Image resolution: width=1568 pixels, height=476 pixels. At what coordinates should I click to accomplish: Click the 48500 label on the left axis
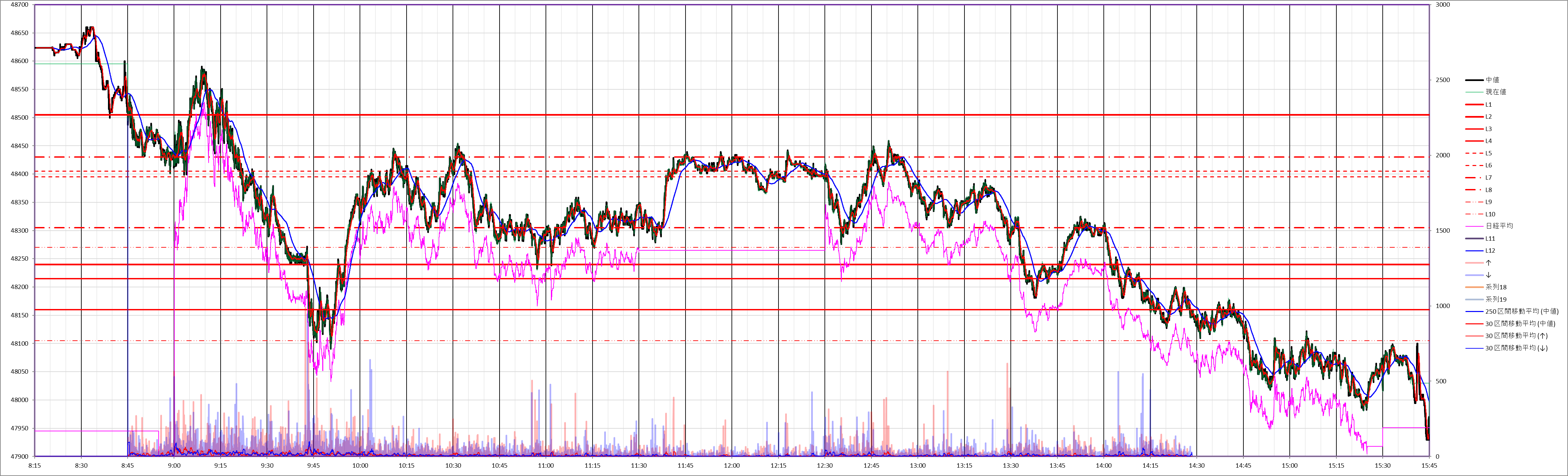19,117
